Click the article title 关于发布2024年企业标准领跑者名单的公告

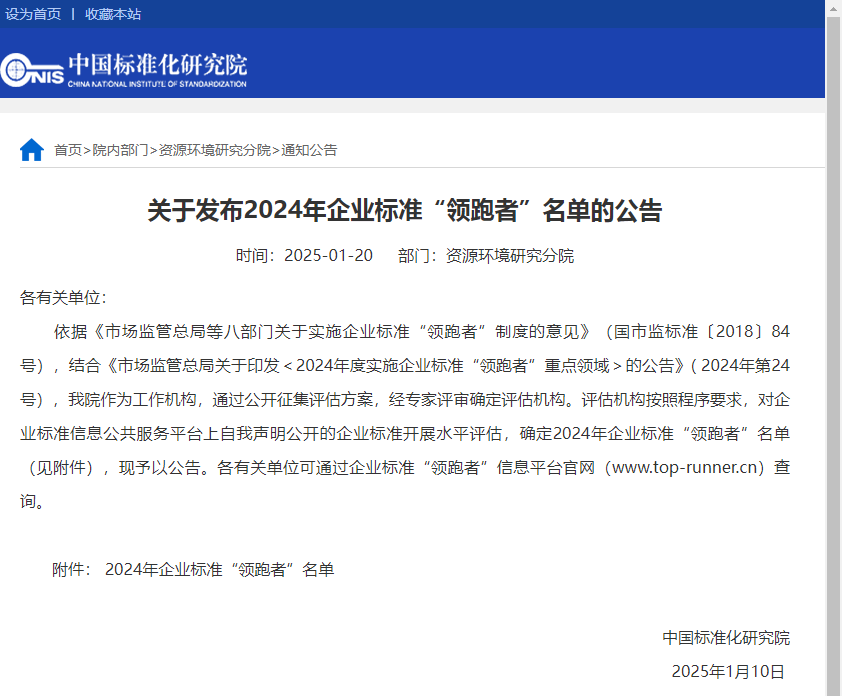tap(404, 210)
